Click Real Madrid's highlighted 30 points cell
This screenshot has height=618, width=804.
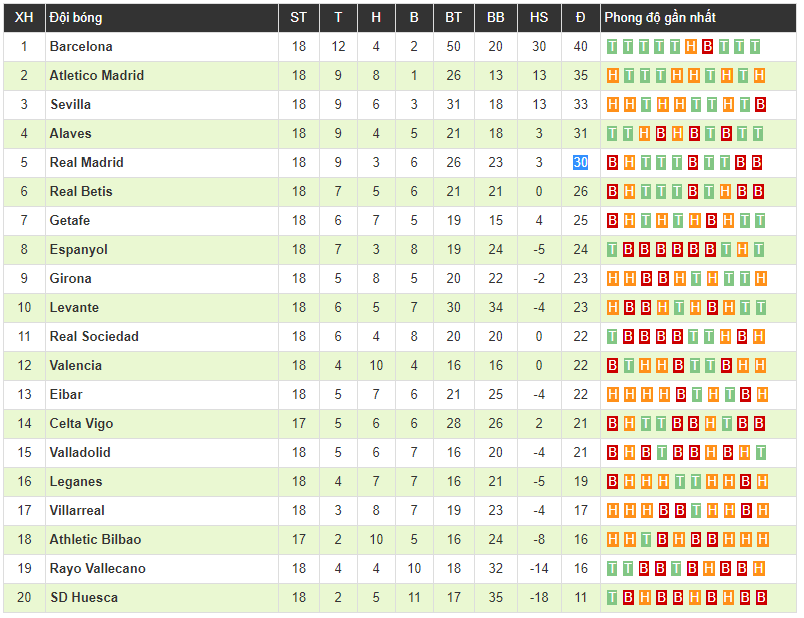pyautogui.click(x=581, y=162)
